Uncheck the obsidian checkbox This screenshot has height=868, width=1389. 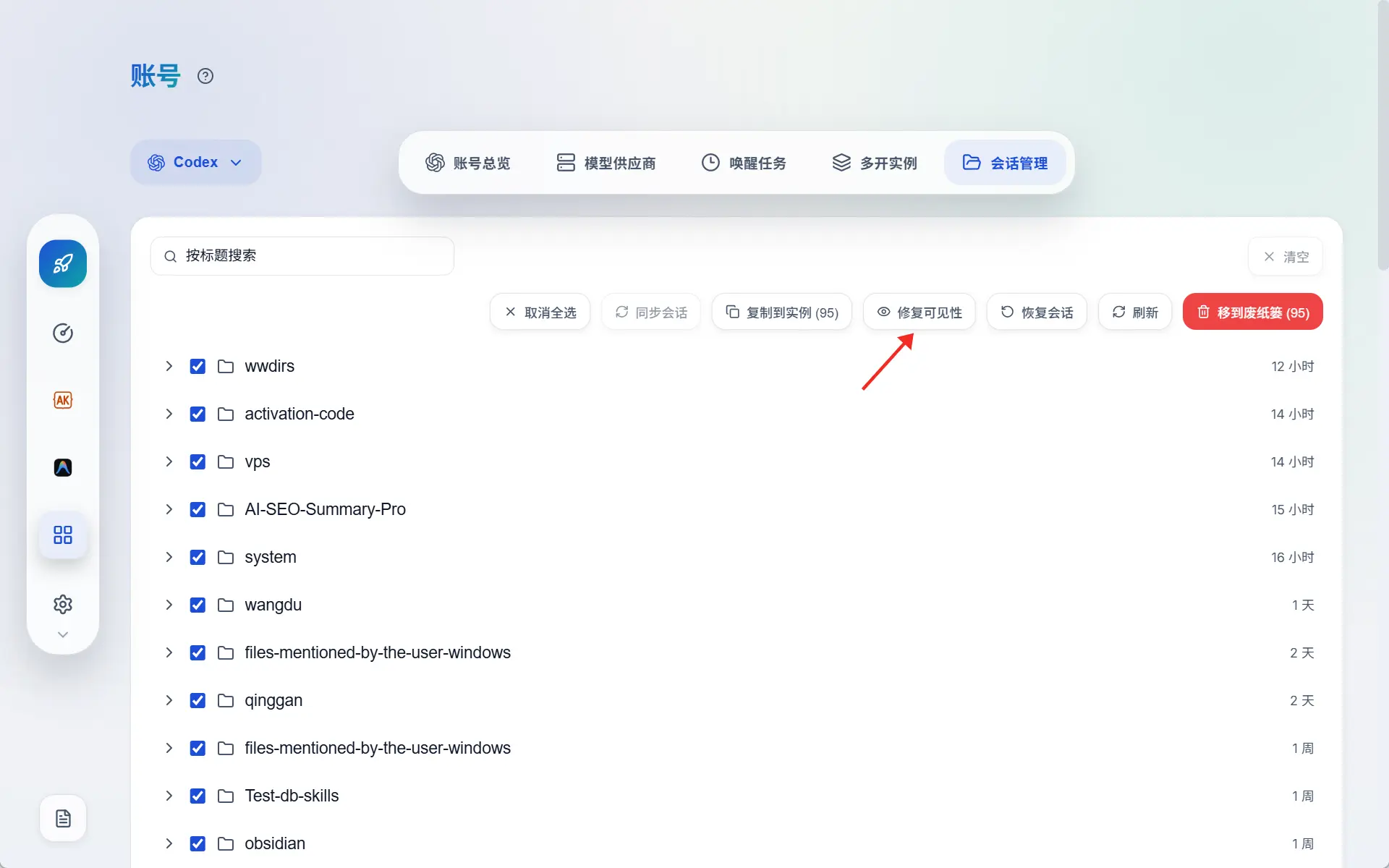[x=197, y=843]
